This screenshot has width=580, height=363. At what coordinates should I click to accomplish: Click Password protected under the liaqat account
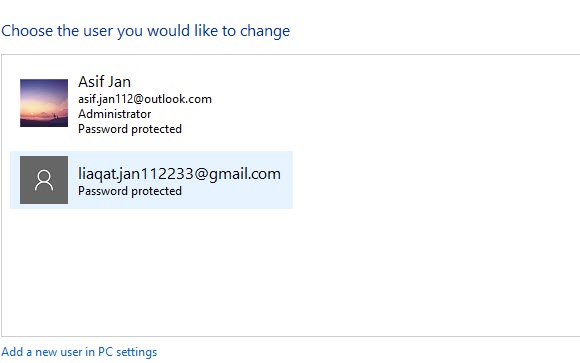(x=130, y=191)
